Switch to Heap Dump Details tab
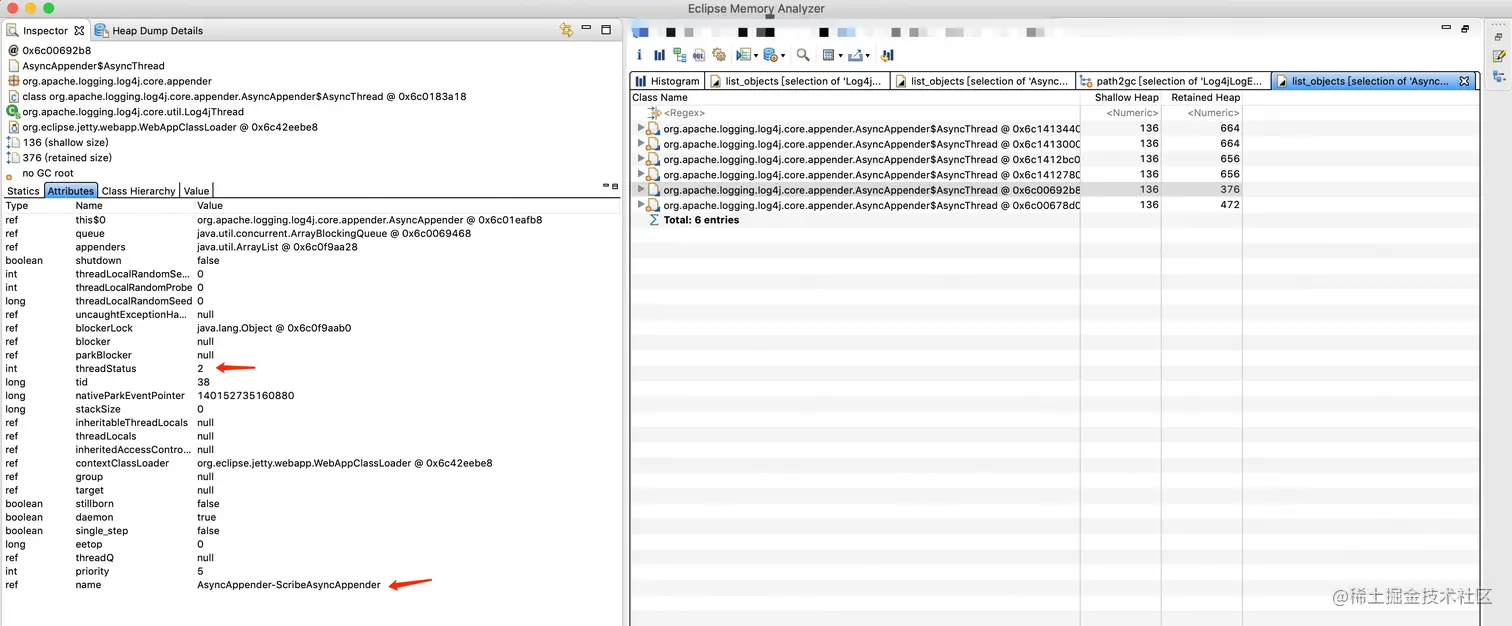 [149, 31]
